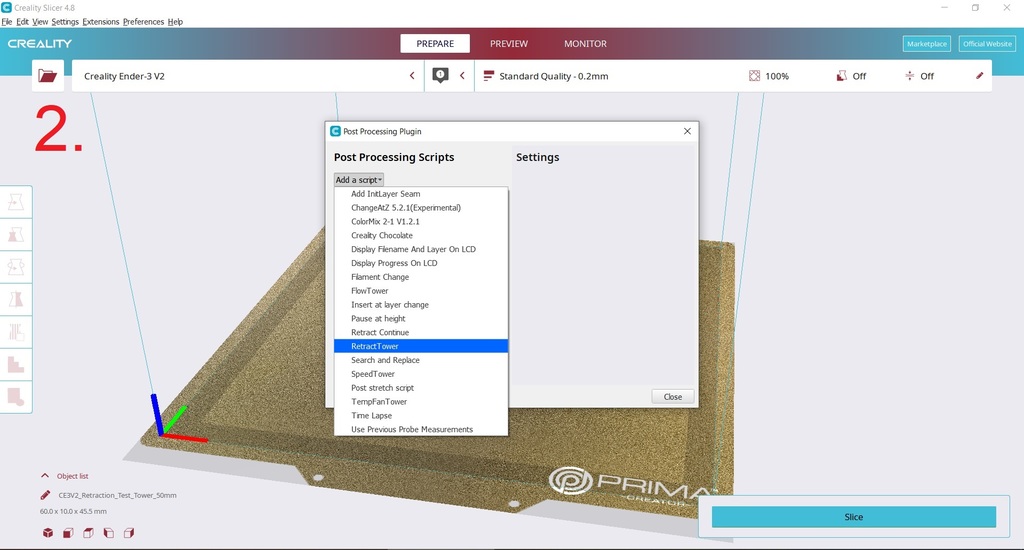Choose RetractTower from the script list
This screenshot has width=1024, height=550.
(x=375, y=346)
